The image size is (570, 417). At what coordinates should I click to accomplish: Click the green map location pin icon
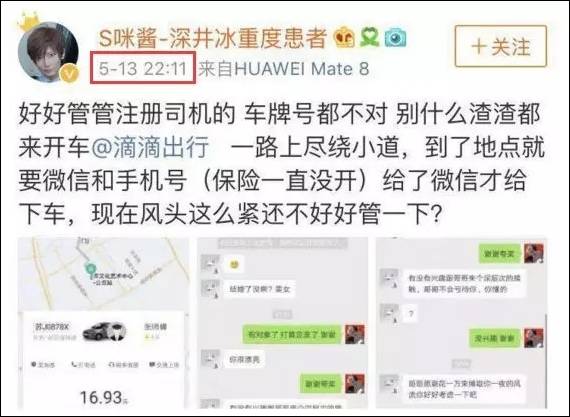tap(88, 270)
